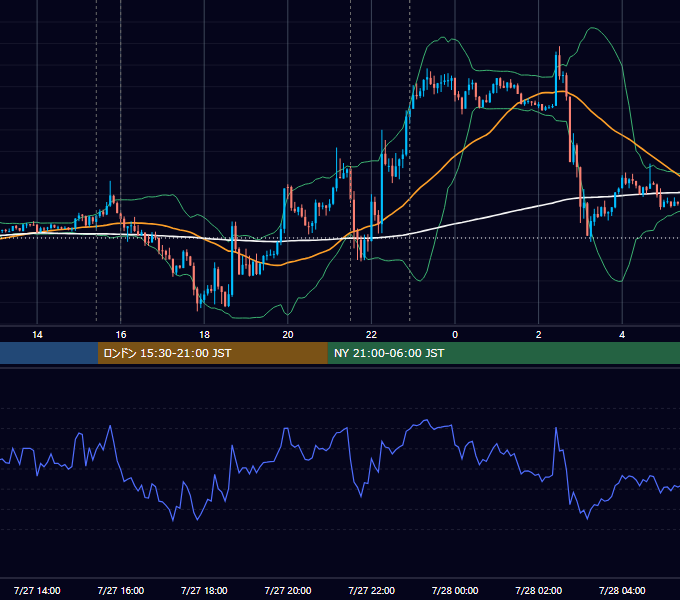Click the tall blue candle spike after 2:00
This screenshot has width=680, height=600.
tap(556, 79)
